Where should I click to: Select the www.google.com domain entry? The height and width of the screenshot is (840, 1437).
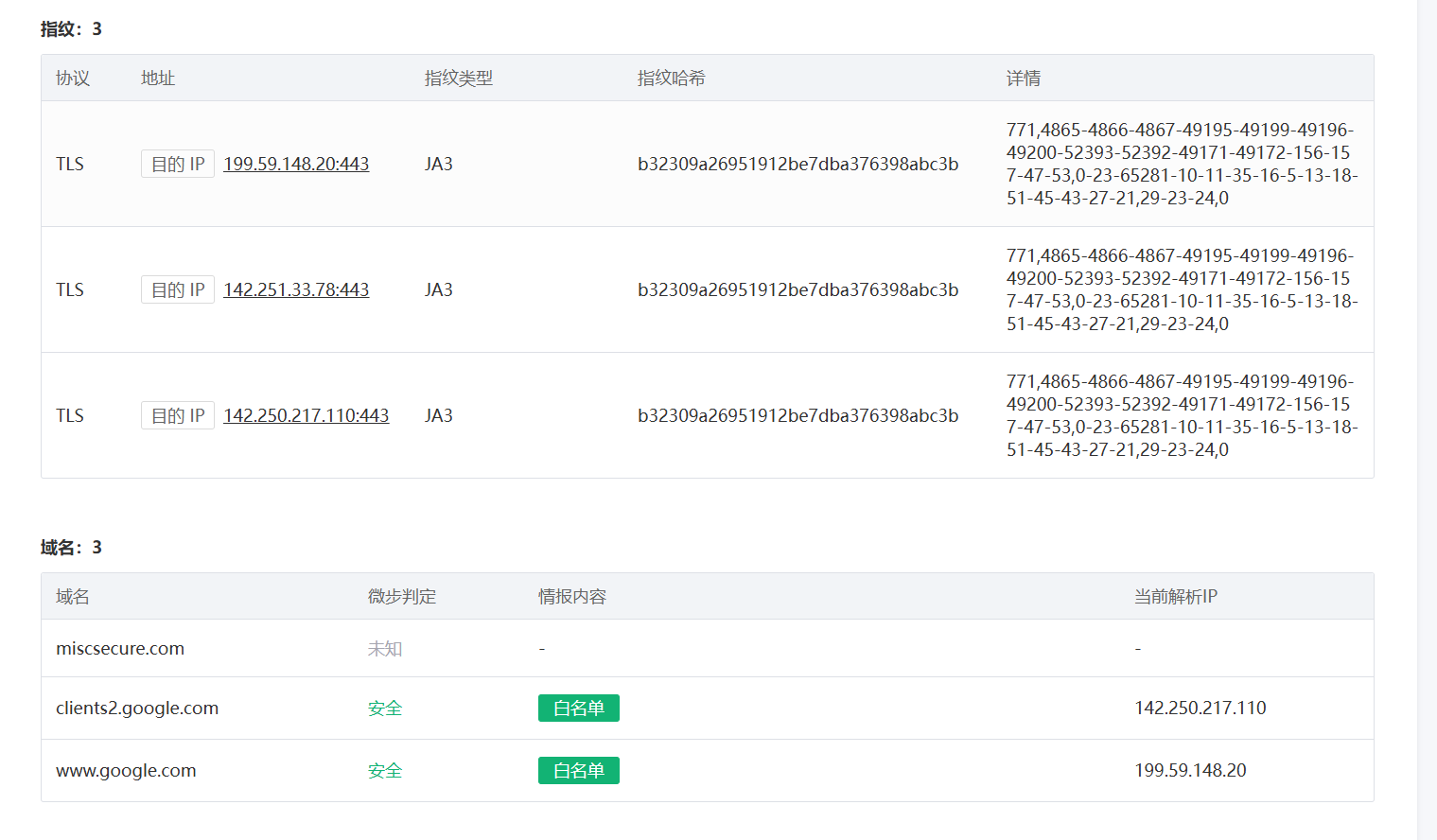[126, 771]
